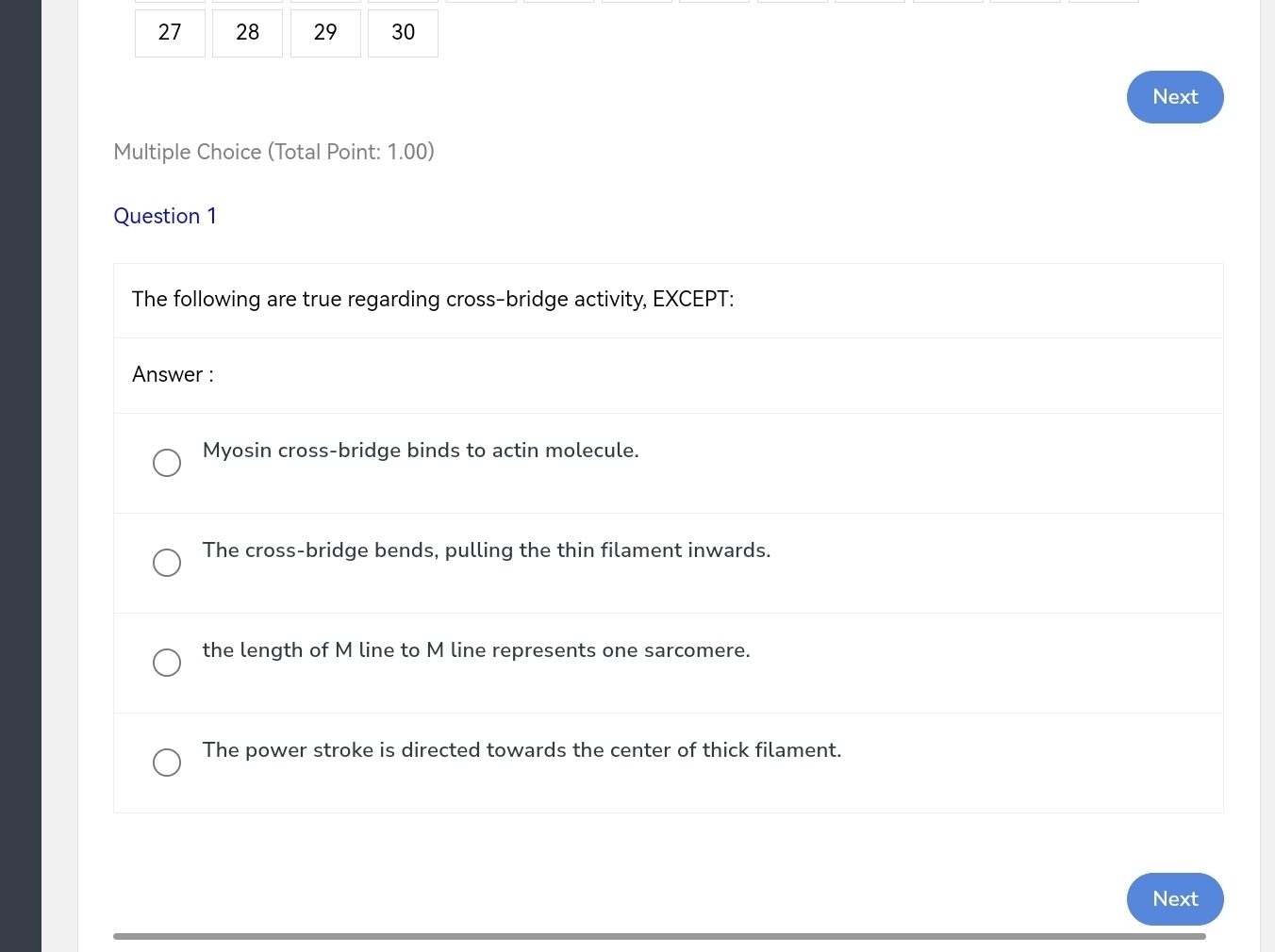Click the 'Question 1' heading

pyautogui.click(x=165, y=216)
